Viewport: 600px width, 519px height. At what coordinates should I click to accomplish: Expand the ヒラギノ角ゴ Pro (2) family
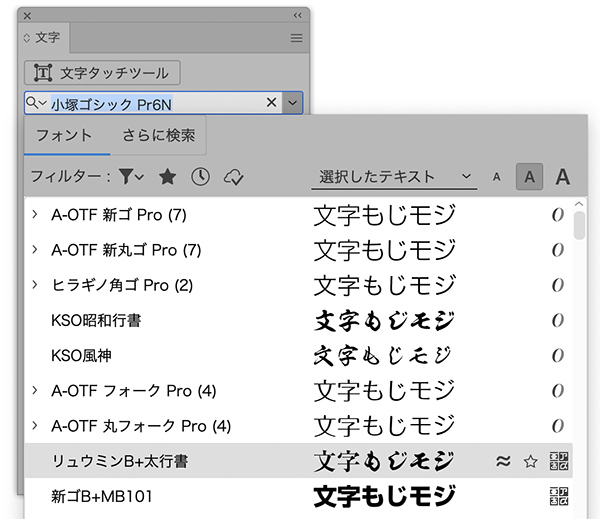click(x=35, y=285)
